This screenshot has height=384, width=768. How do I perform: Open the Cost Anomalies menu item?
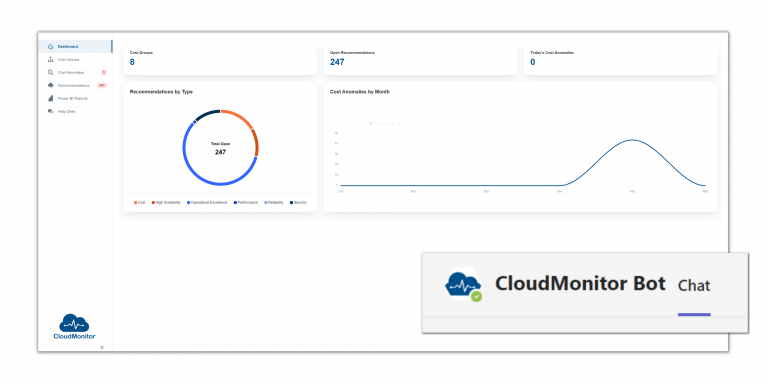pyautogui.click(x=75, y=72)
